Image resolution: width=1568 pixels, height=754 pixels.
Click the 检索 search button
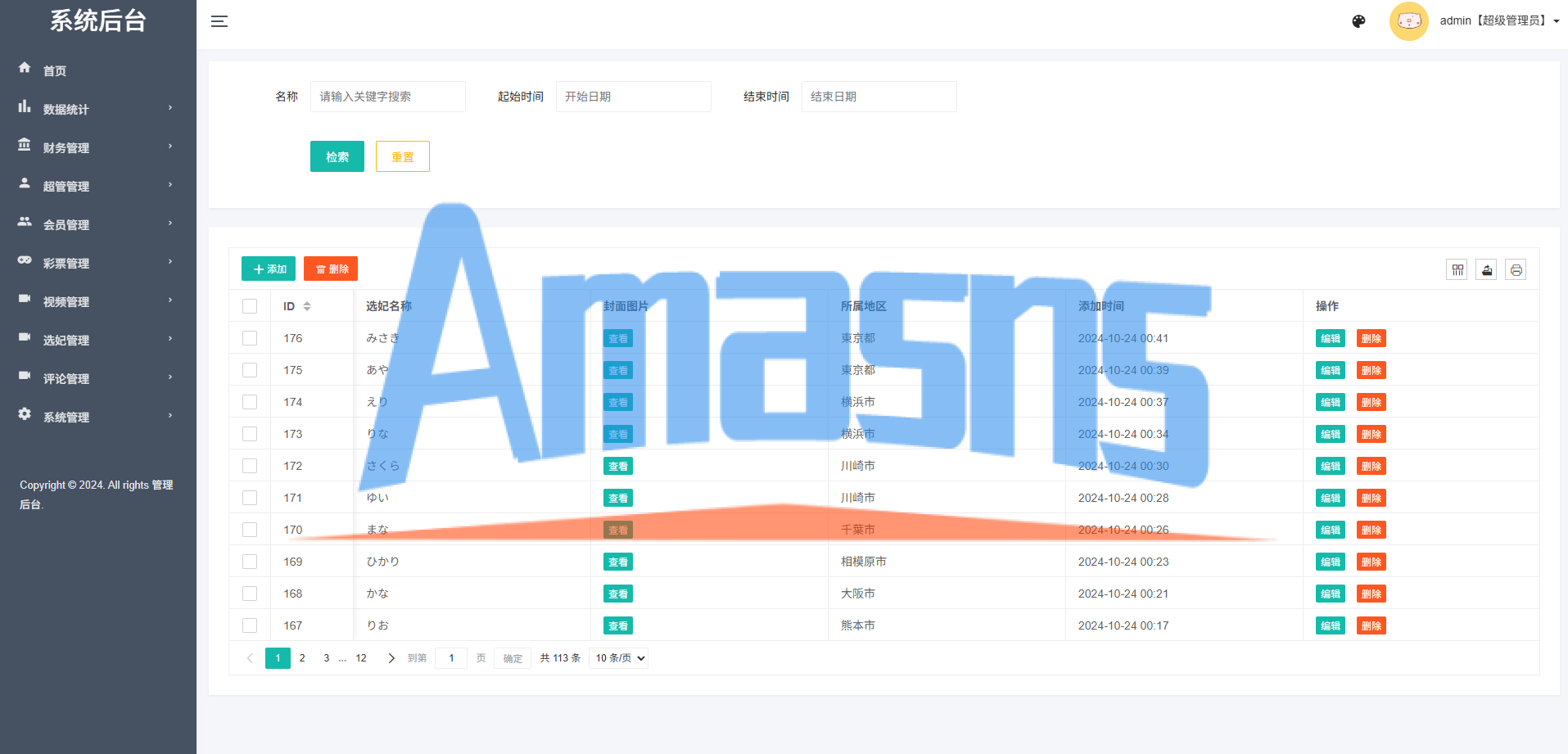[337, 156]
